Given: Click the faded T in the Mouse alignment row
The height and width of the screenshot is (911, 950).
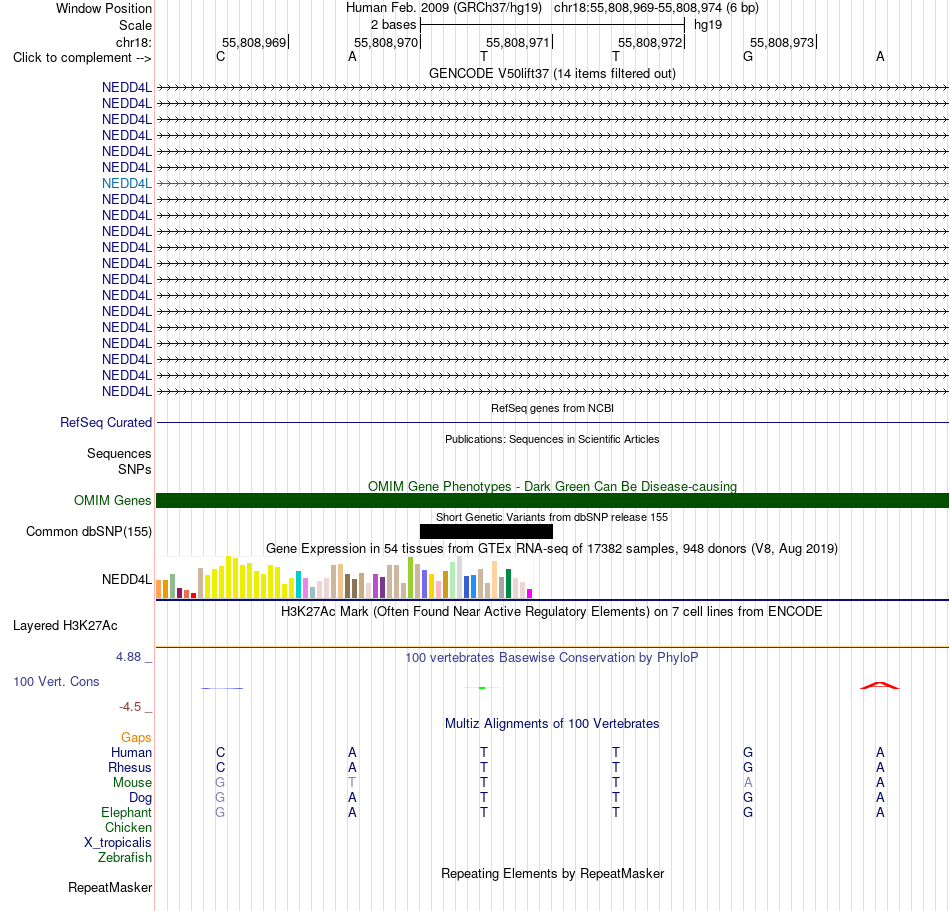Looking at the screenshot, I should pyautogui.click(x=352, y=783).
